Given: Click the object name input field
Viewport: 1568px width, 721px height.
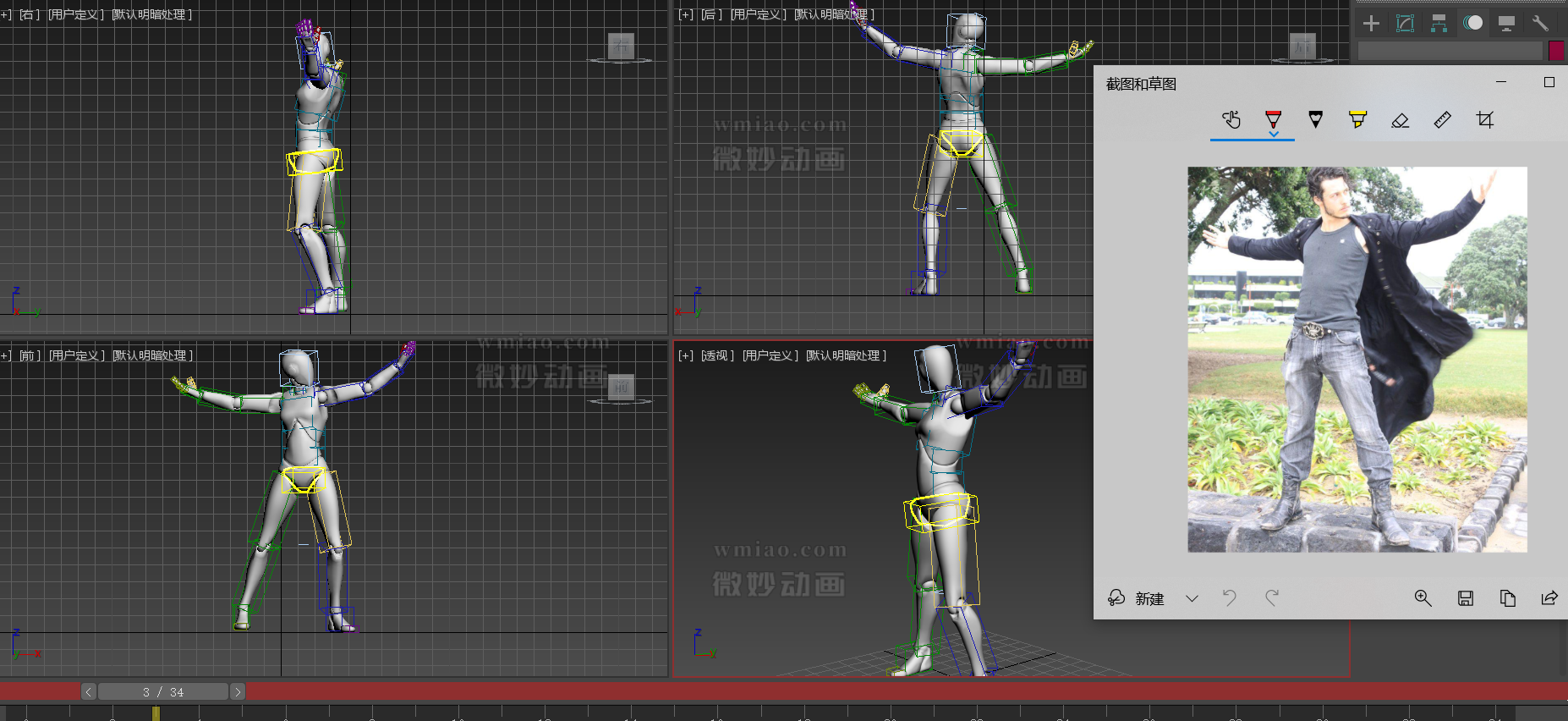Looking at the screenshot, I should click(x=1450, y=51).
